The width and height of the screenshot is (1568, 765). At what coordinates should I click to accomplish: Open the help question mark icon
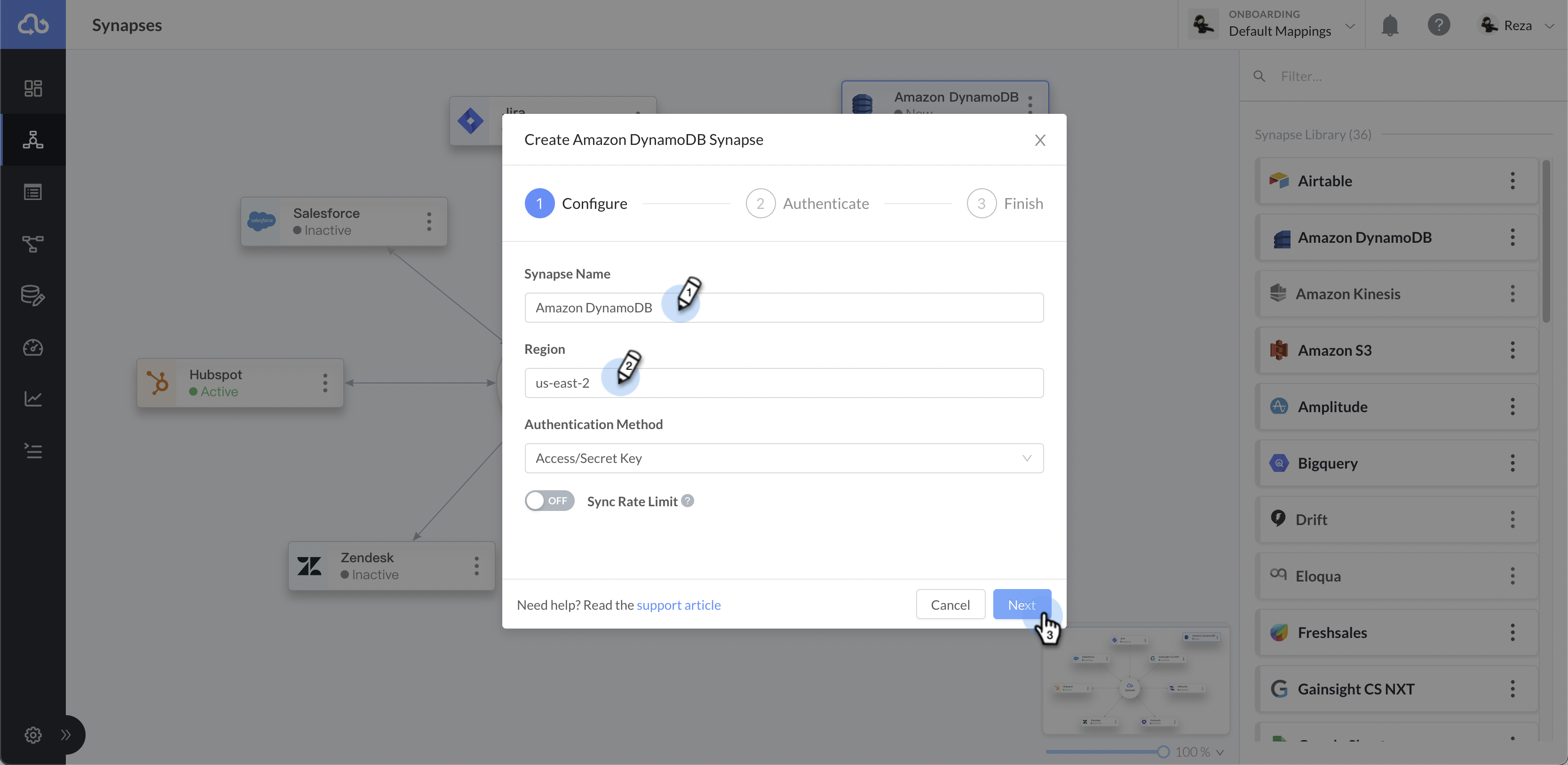click(1438, 25)
